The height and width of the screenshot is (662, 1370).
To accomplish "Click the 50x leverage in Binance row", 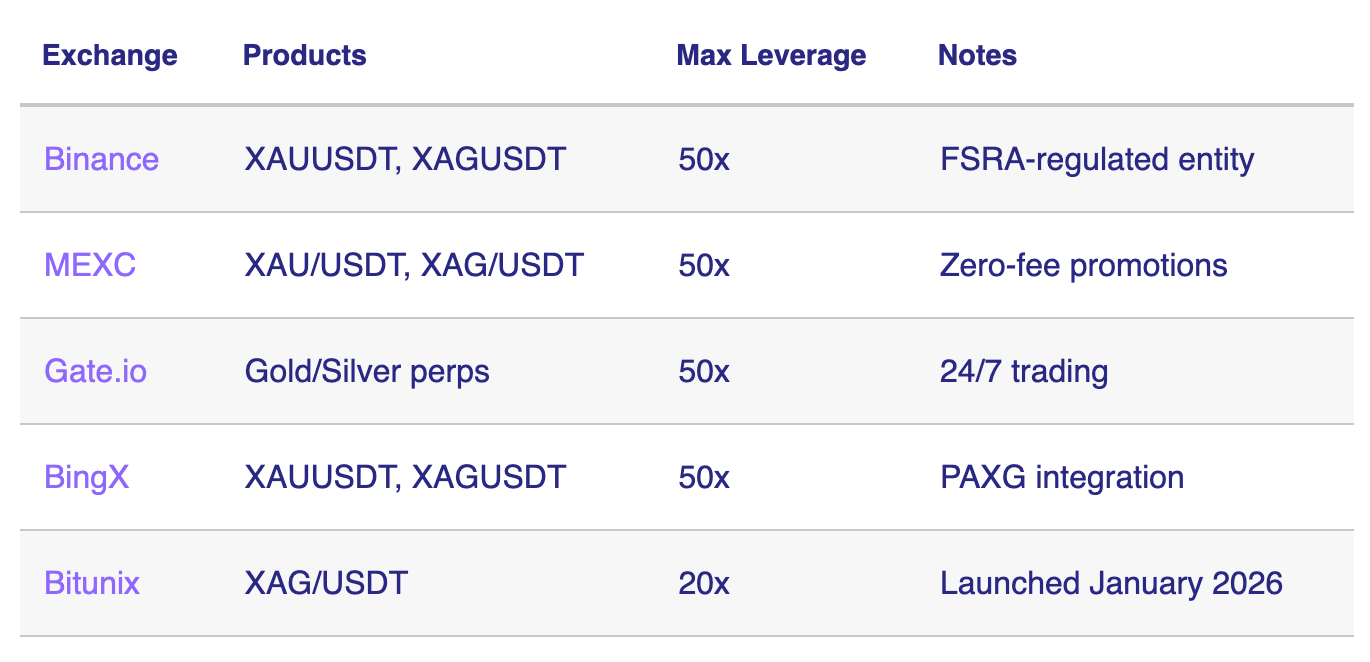I will click(703, 159).
